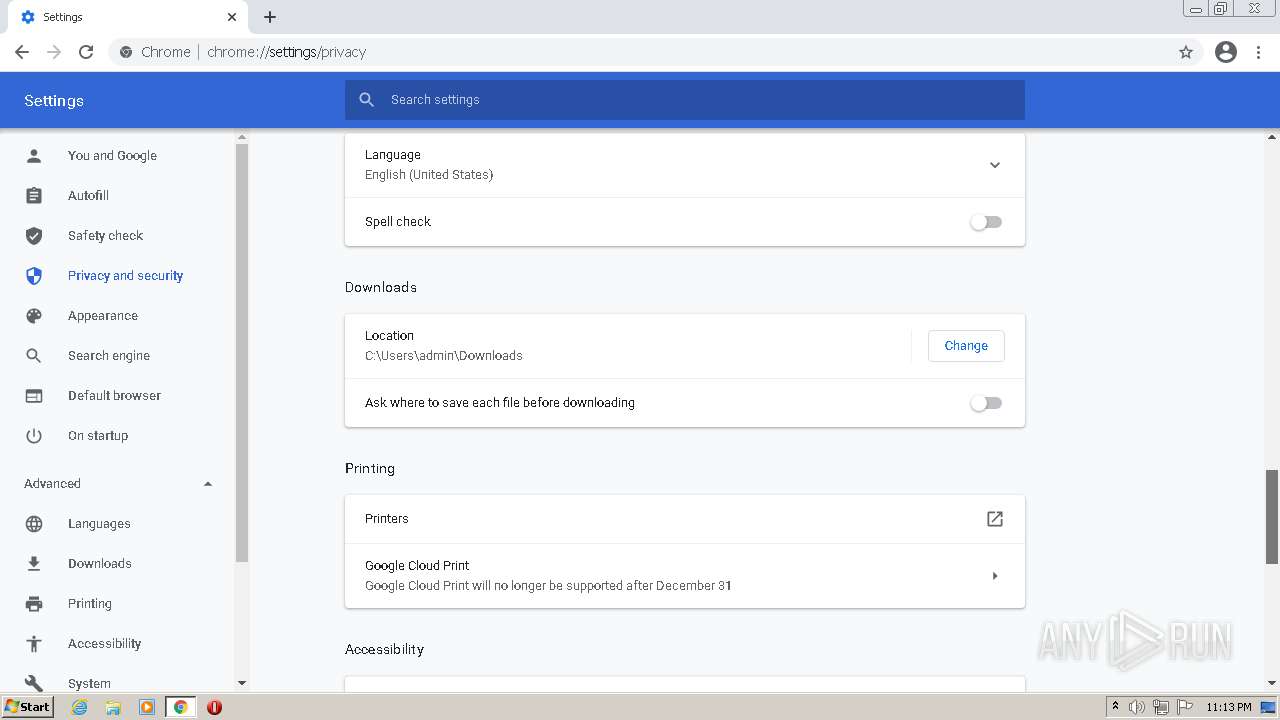Expand Google Cloud Print arrow
The image size is (1280, 720).
tap(994, 576)
